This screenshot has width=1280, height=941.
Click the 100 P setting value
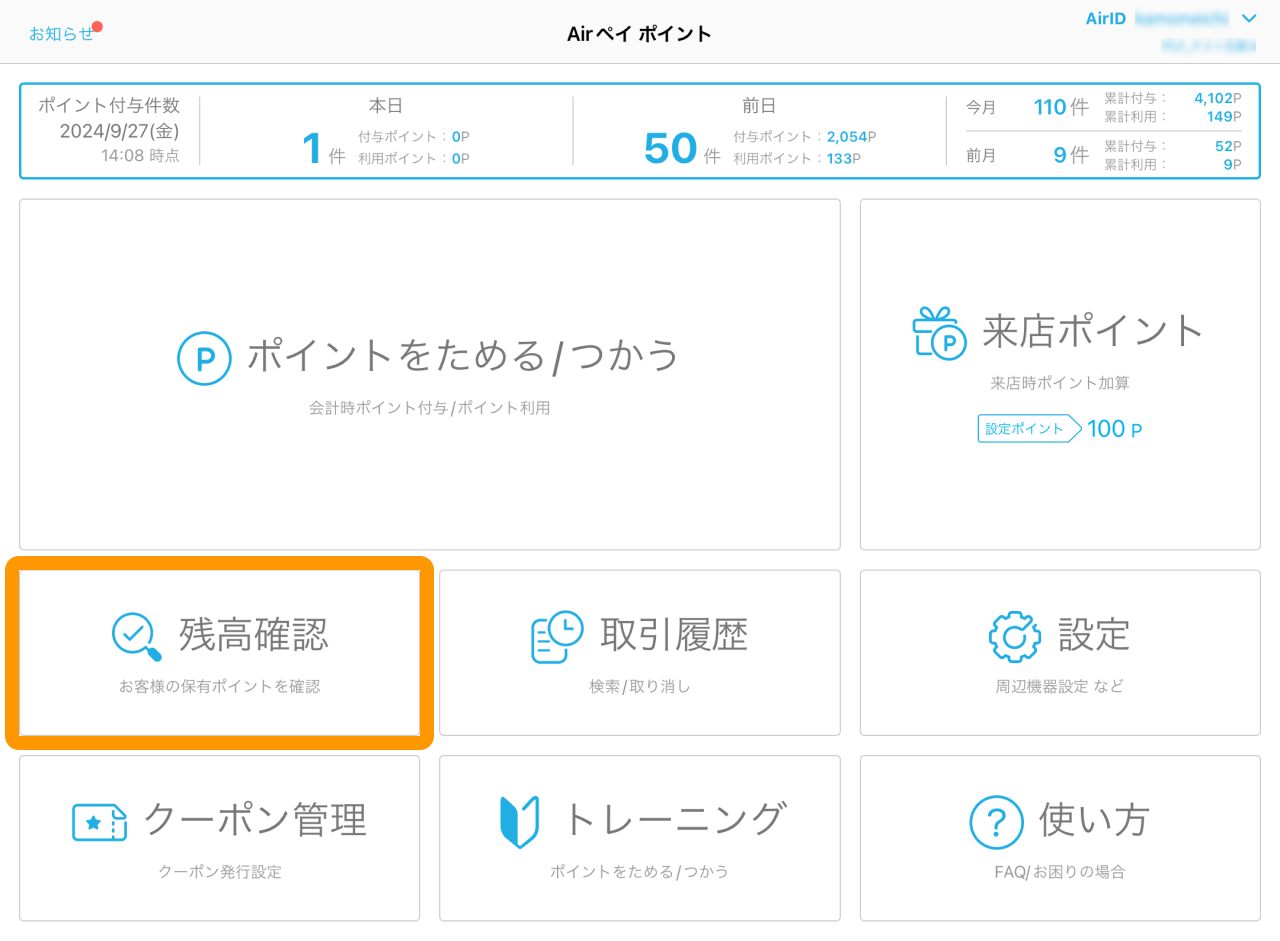pos(1114,429)
